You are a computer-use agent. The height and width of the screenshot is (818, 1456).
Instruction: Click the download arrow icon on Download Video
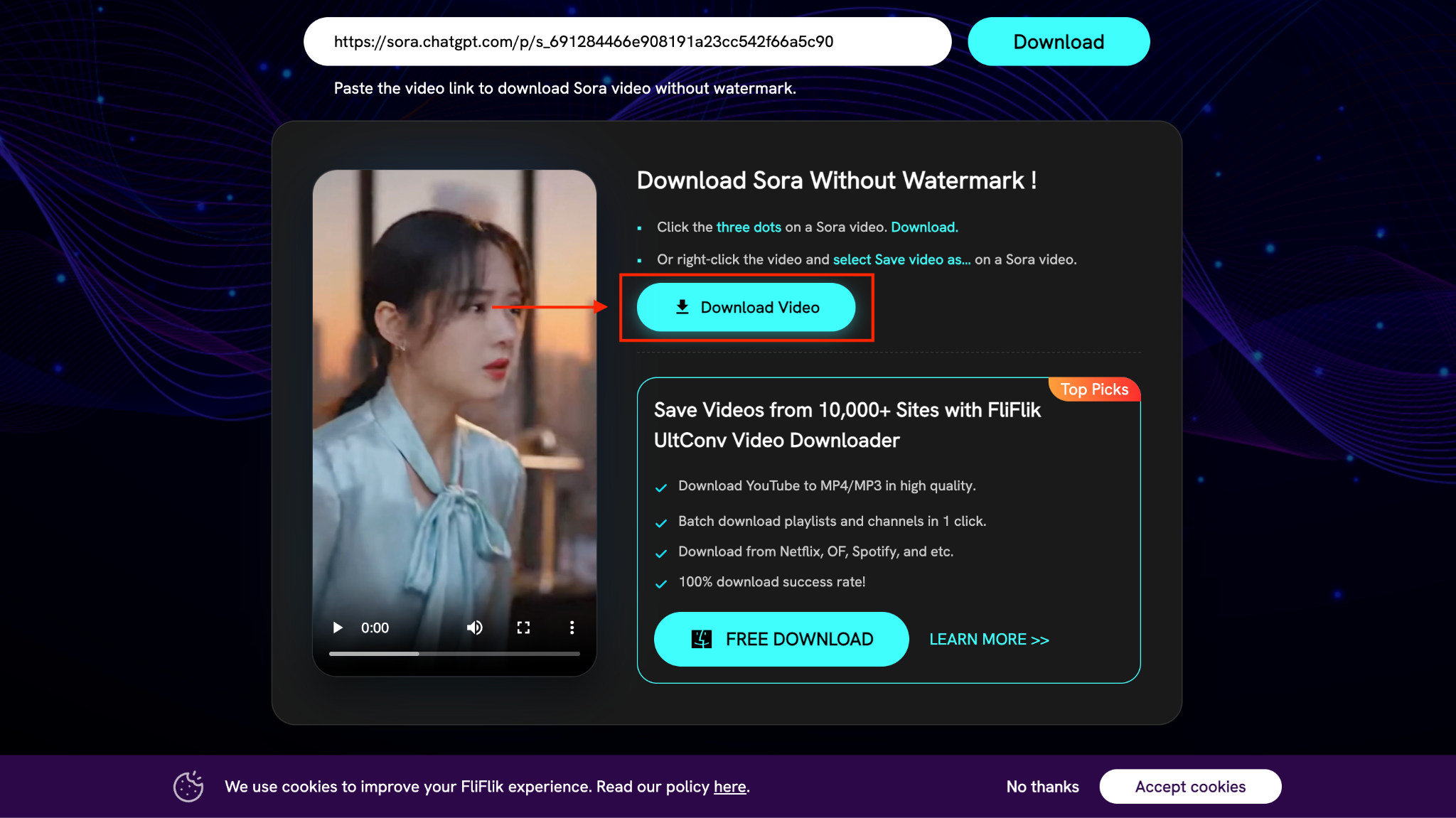pos(683,307)
